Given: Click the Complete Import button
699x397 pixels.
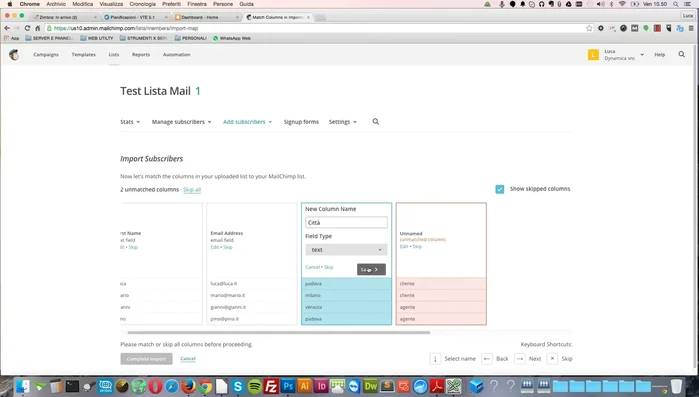Looking at the screenshot, I should click(146, 359).
